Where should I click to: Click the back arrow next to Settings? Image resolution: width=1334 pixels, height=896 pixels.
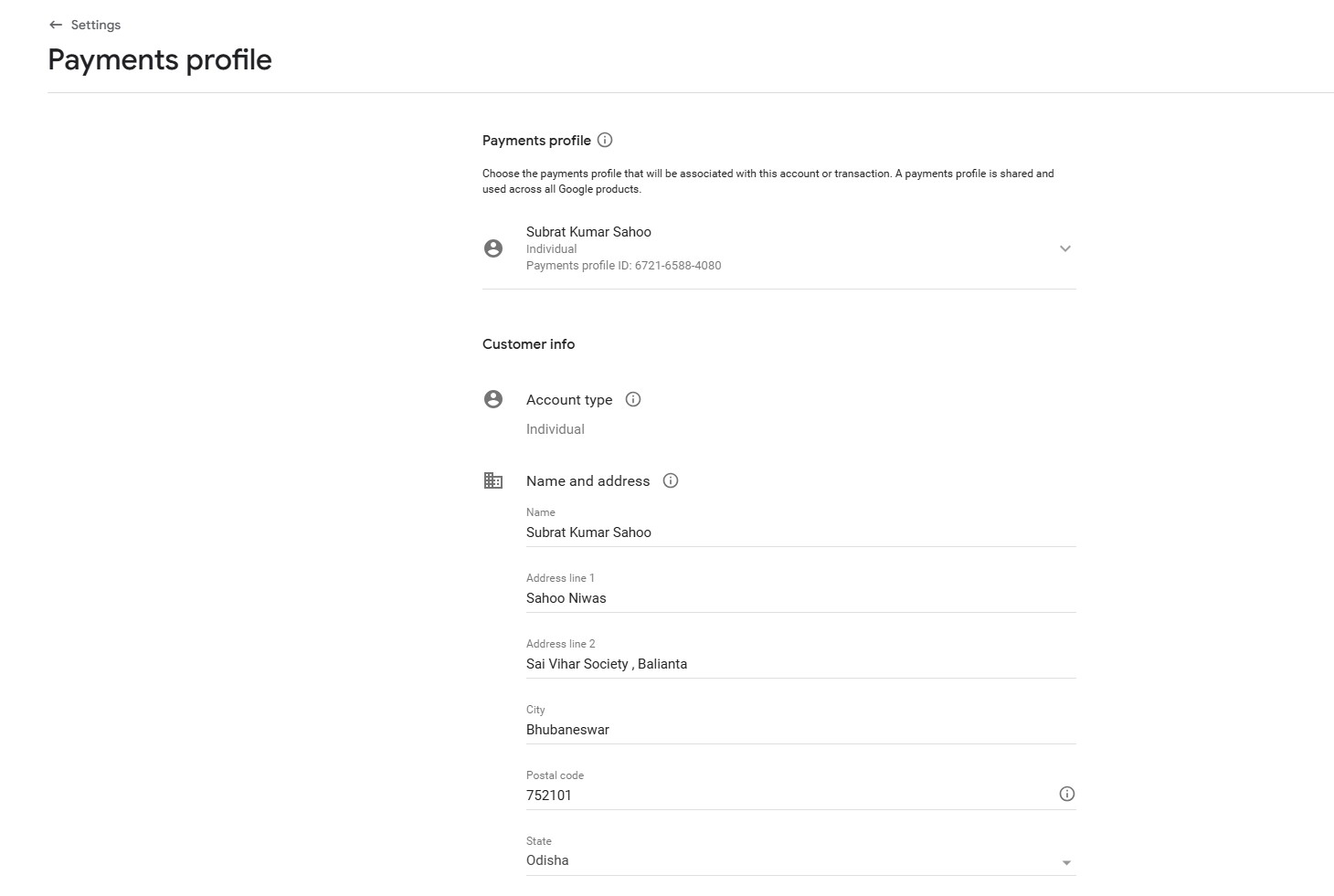pyautogui.click(x=56, y=25)
